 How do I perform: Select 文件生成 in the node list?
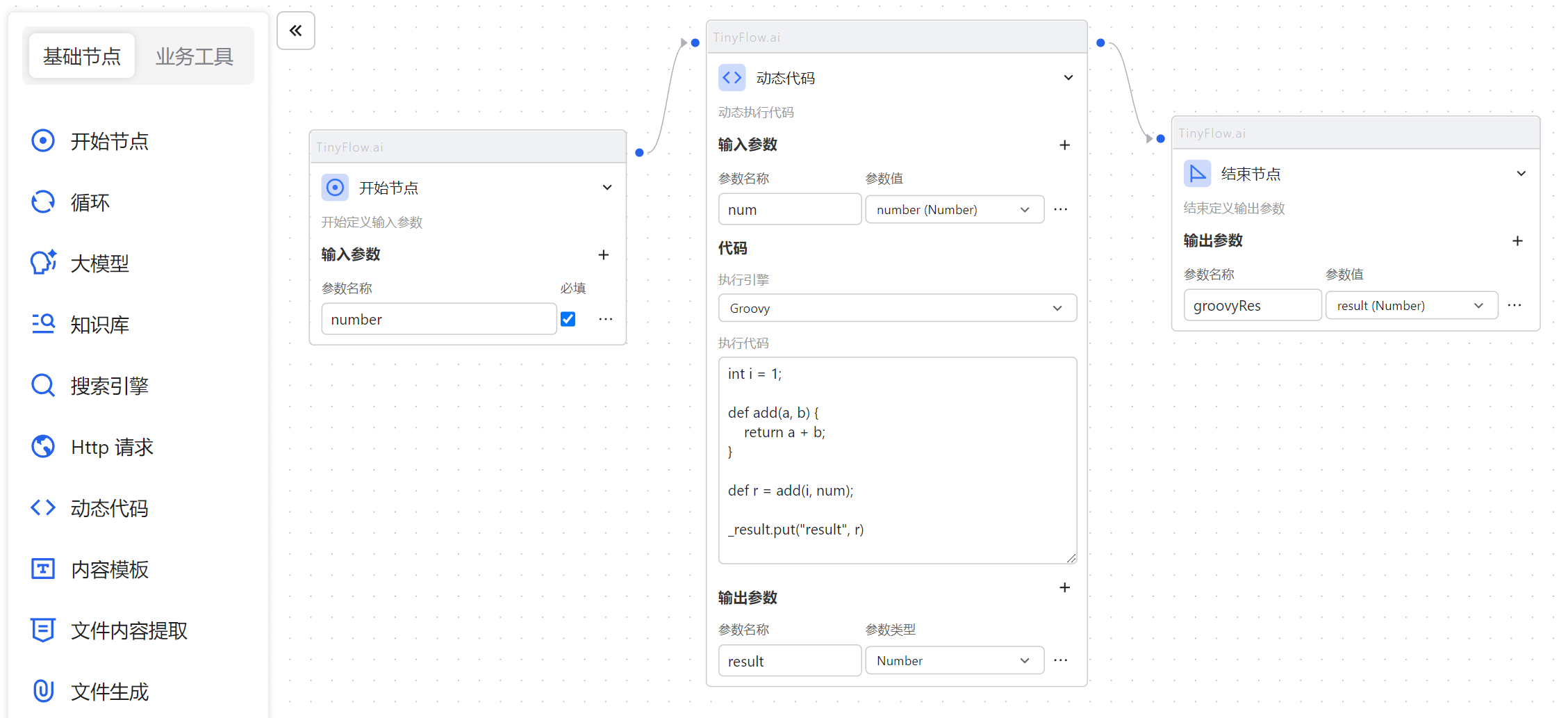(110, 692)
